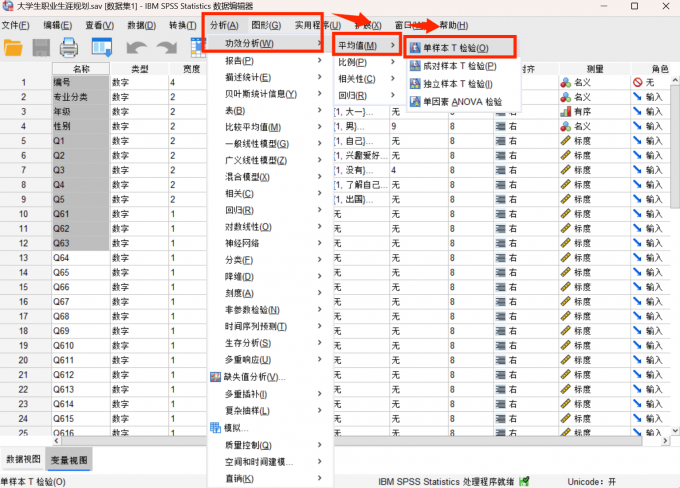Expand the 回归(R) submenu under 功效分析
680x488 pixels.
coord(366,95)
